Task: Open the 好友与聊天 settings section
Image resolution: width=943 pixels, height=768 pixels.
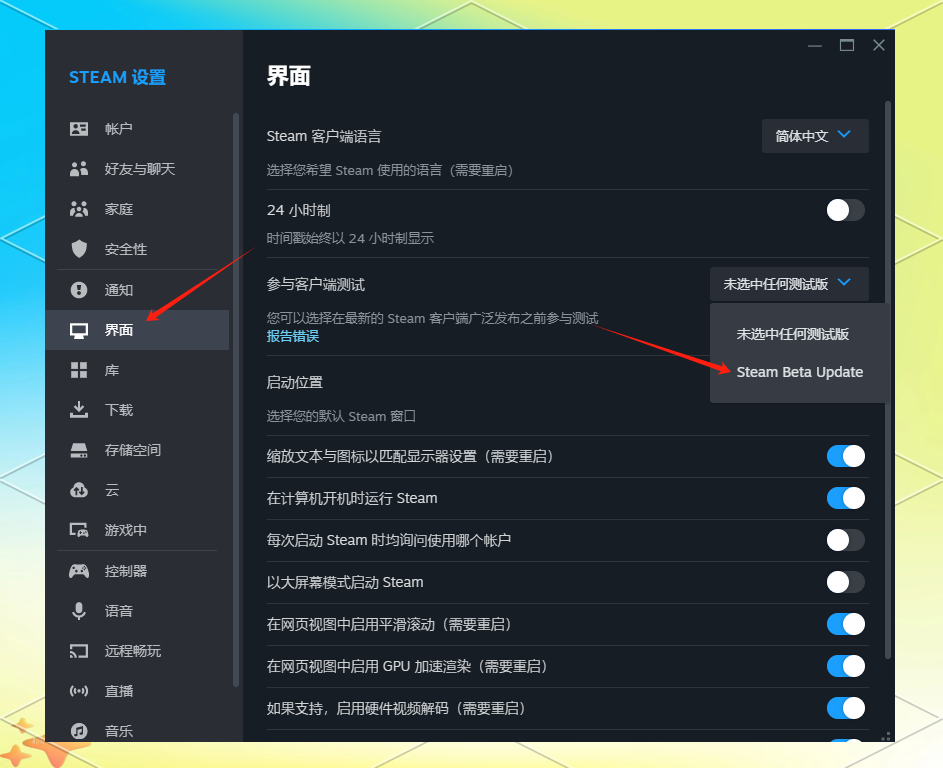Action: 137,169
